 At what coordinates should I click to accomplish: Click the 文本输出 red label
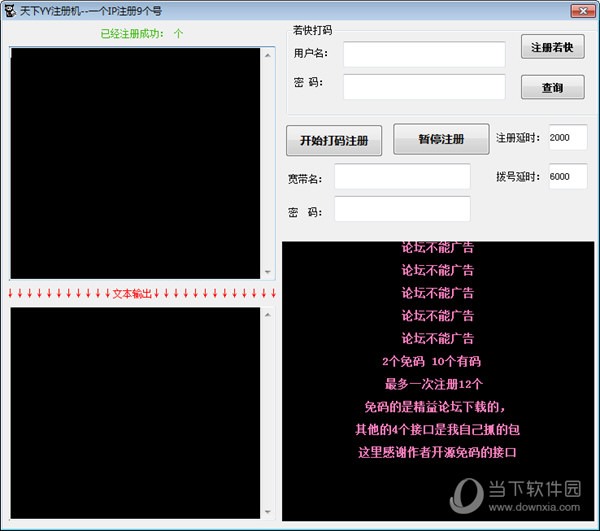pos(132,294)
